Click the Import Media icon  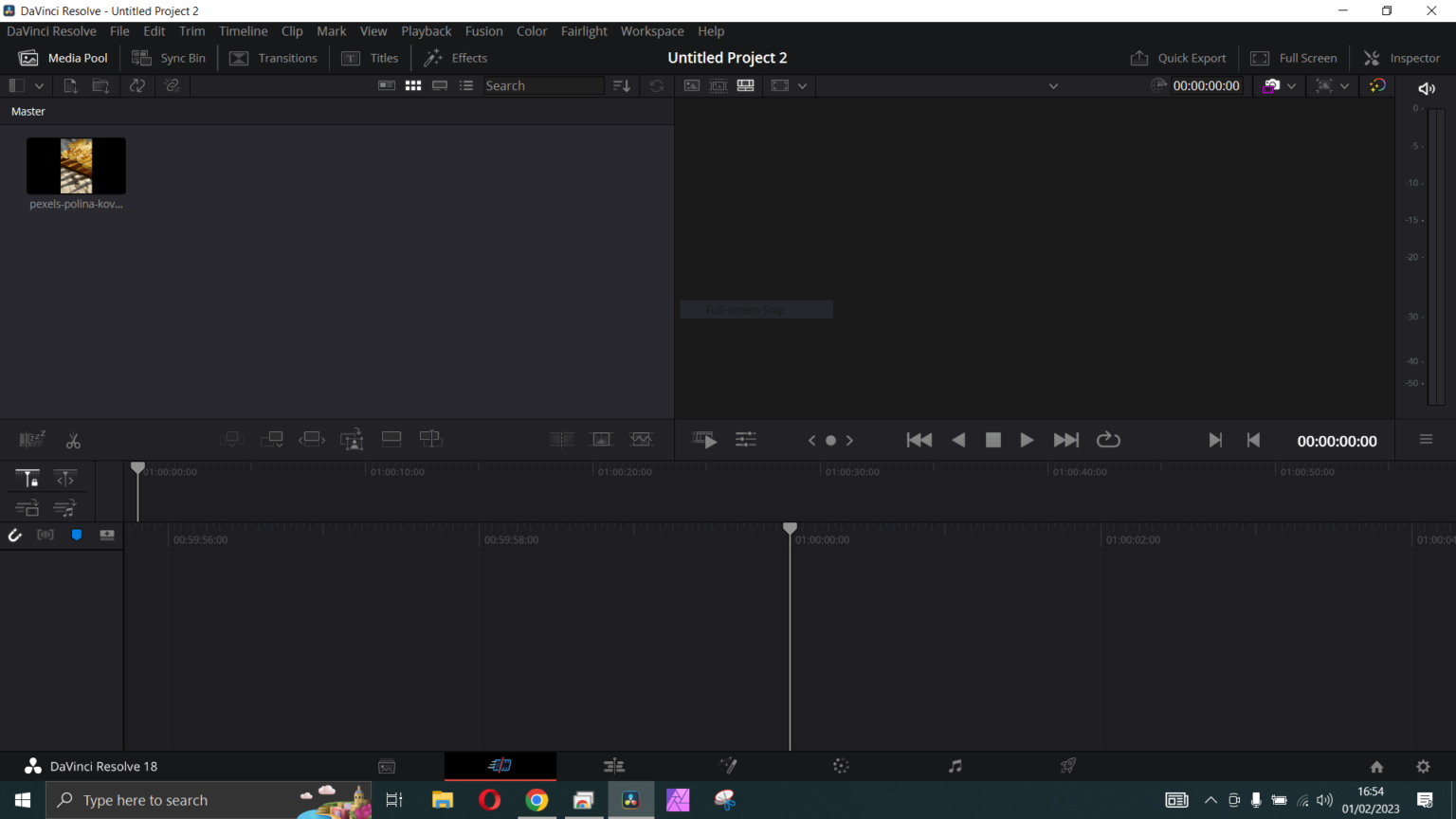(x=70, y=85)
